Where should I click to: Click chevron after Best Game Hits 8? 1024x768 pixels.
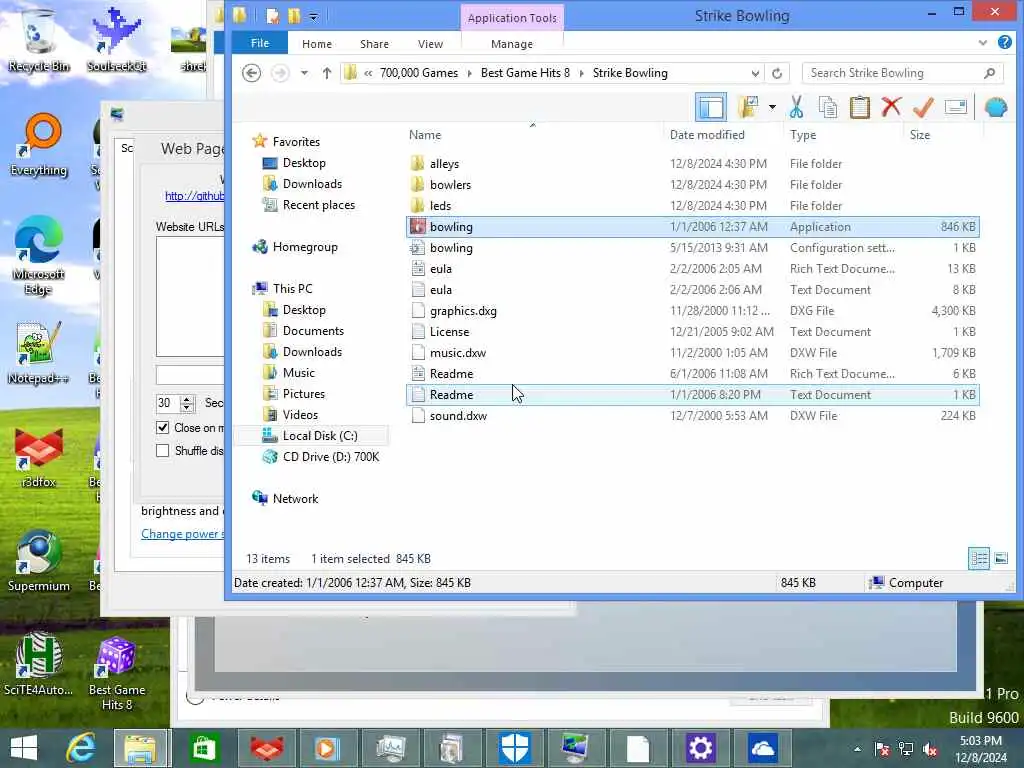point(581,73)
